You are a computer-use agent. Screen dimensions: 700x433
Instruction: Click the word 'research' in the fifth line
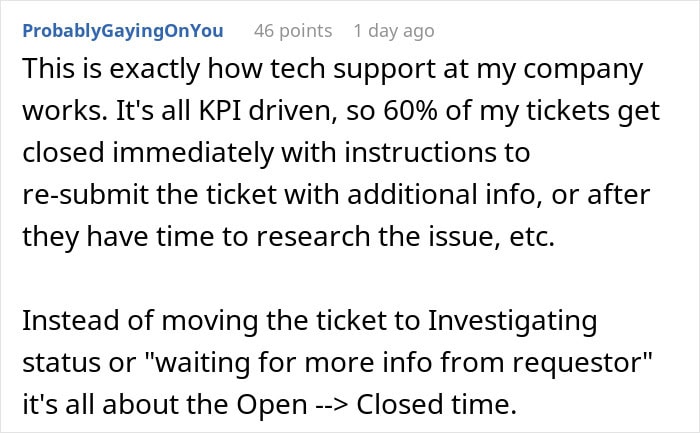[313, 237]
